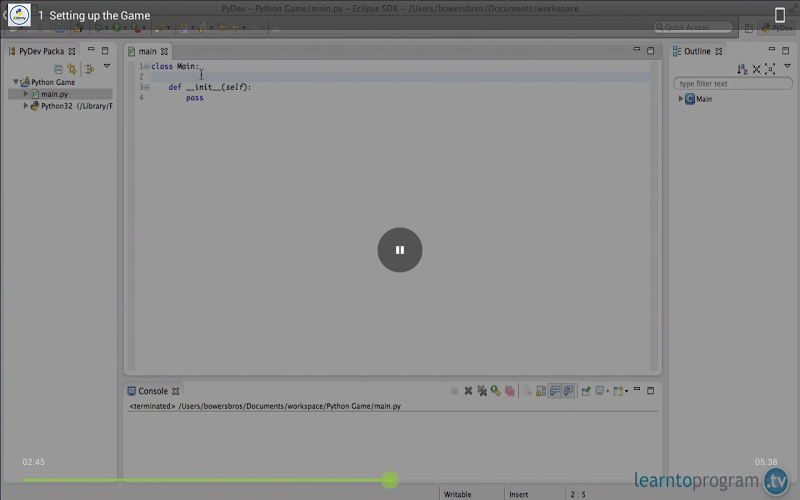The width and height of the screenshot is (800, 500).
Task: Toggle Link with Editor in Package Explorer
Action: coord(72,69)
